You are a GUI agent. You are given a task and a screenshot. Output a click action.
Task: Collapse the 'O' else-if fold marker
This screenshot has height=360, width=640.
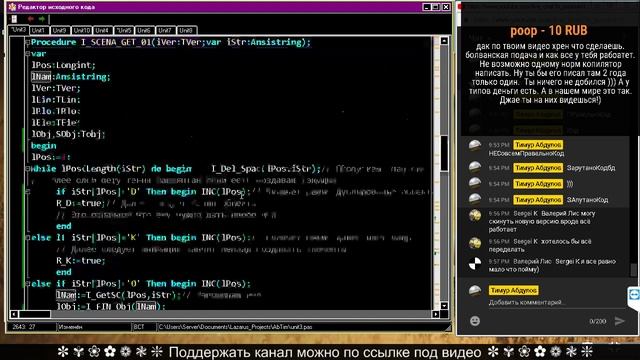28,284
